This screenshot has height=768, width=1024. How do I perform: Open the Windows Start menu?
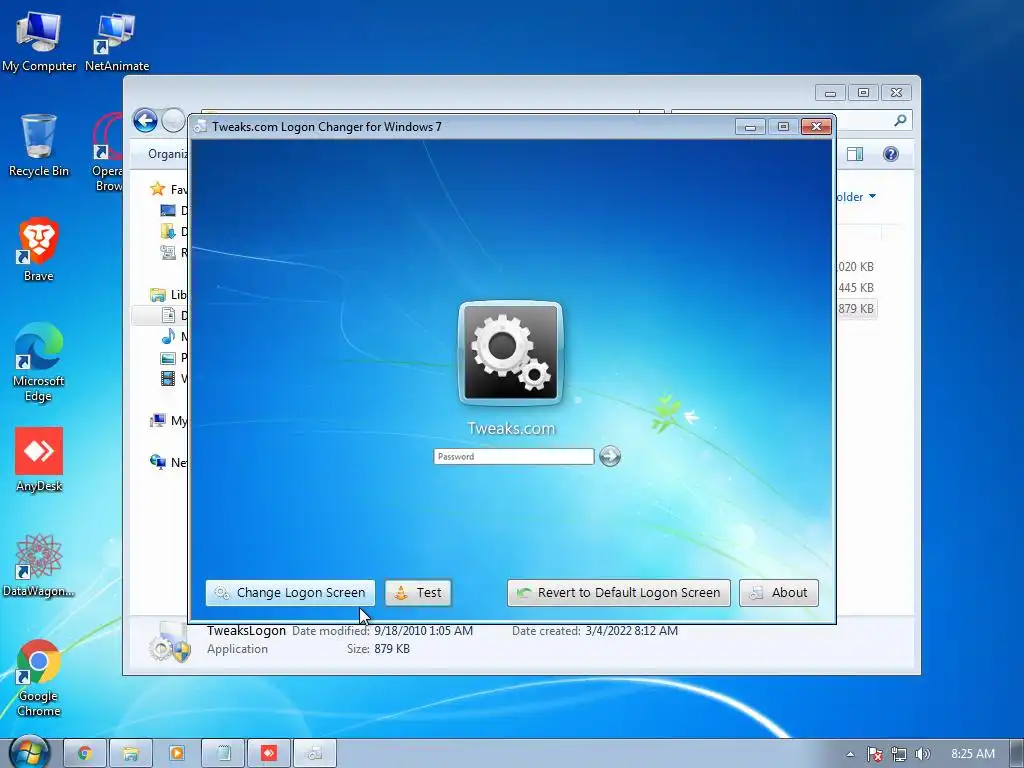tap(29, 752)
